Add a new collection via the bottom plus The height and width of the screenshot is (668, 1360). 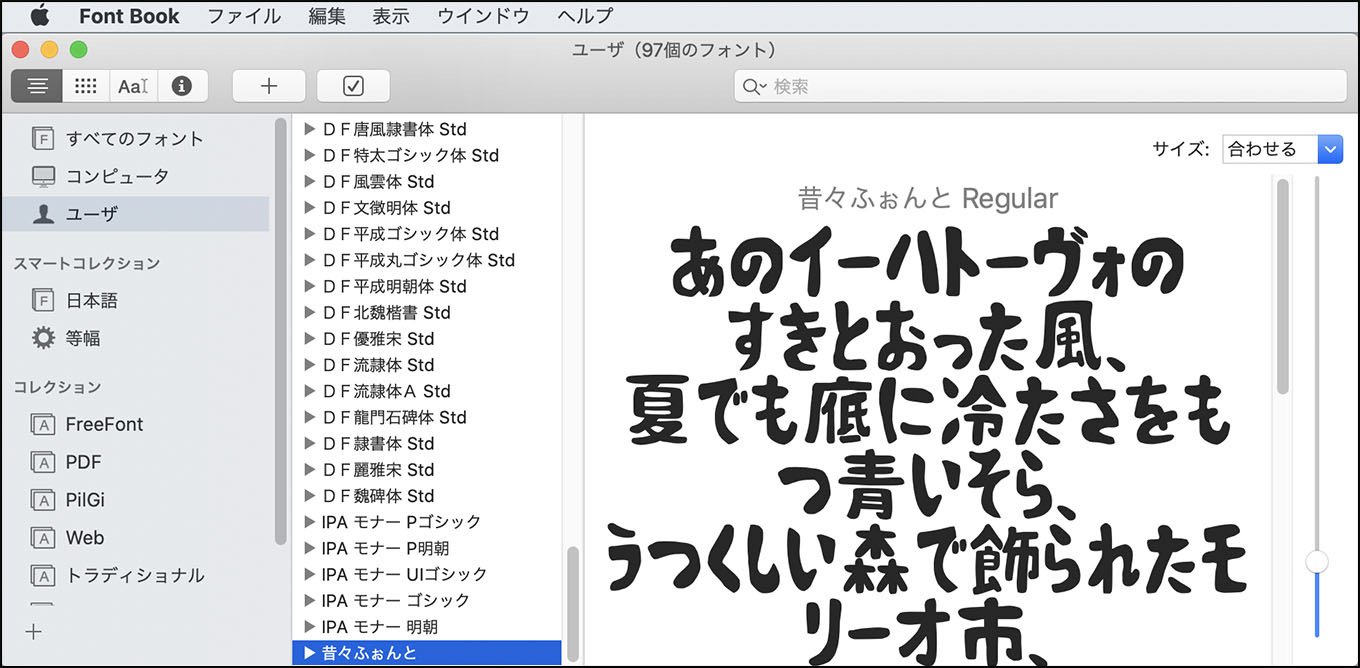click(34, 631)
